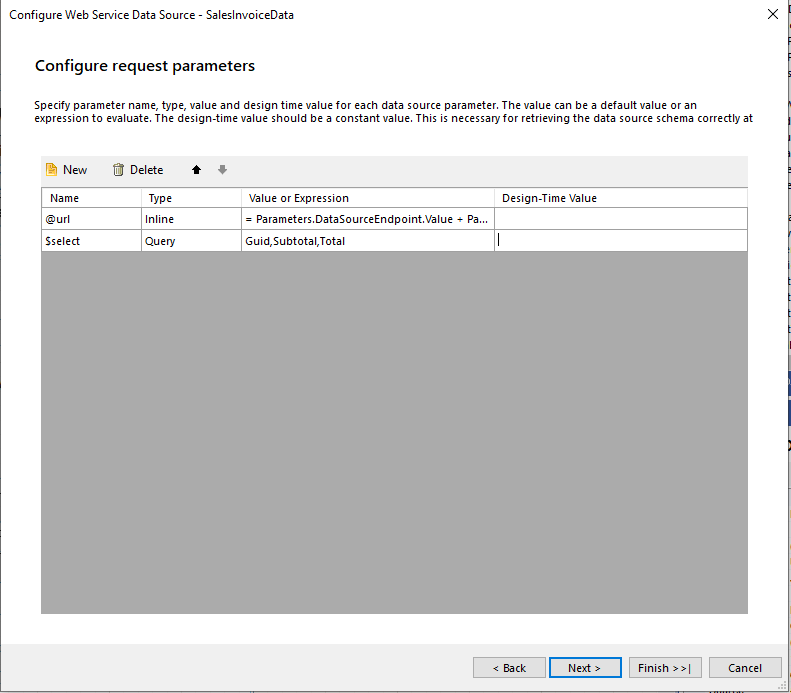Viewport: 791px width, 693px height.
Task: Cancel the data source wizard
Action: pos(745,668)
